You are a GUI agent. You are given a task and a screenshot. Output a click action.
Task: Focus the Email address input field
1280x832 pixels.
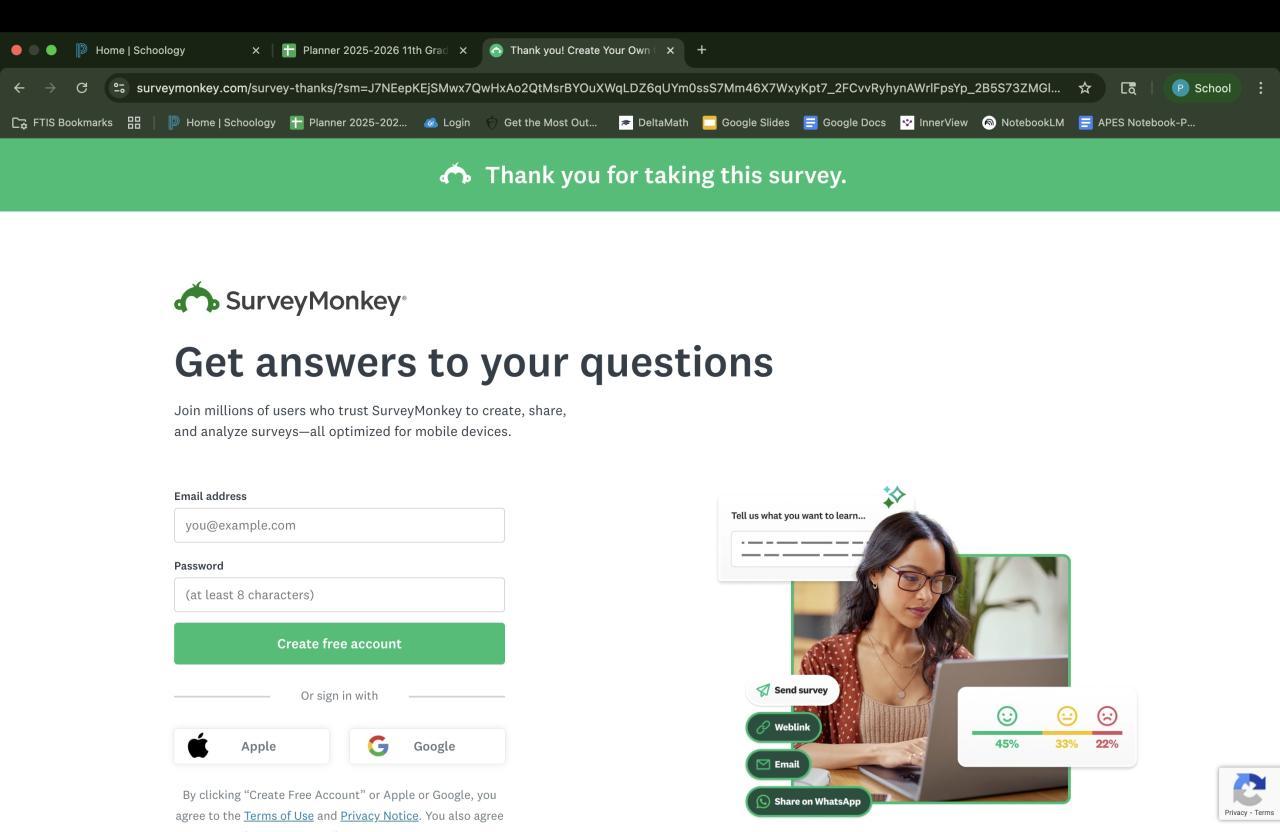tap(339, 525)
